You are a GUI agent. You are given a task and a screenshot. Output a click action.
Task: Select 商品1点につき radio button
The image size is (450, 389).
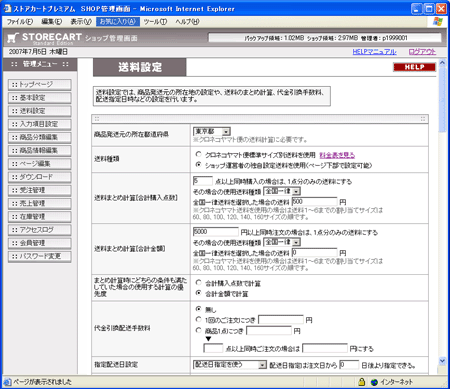[x=199, y=330]
